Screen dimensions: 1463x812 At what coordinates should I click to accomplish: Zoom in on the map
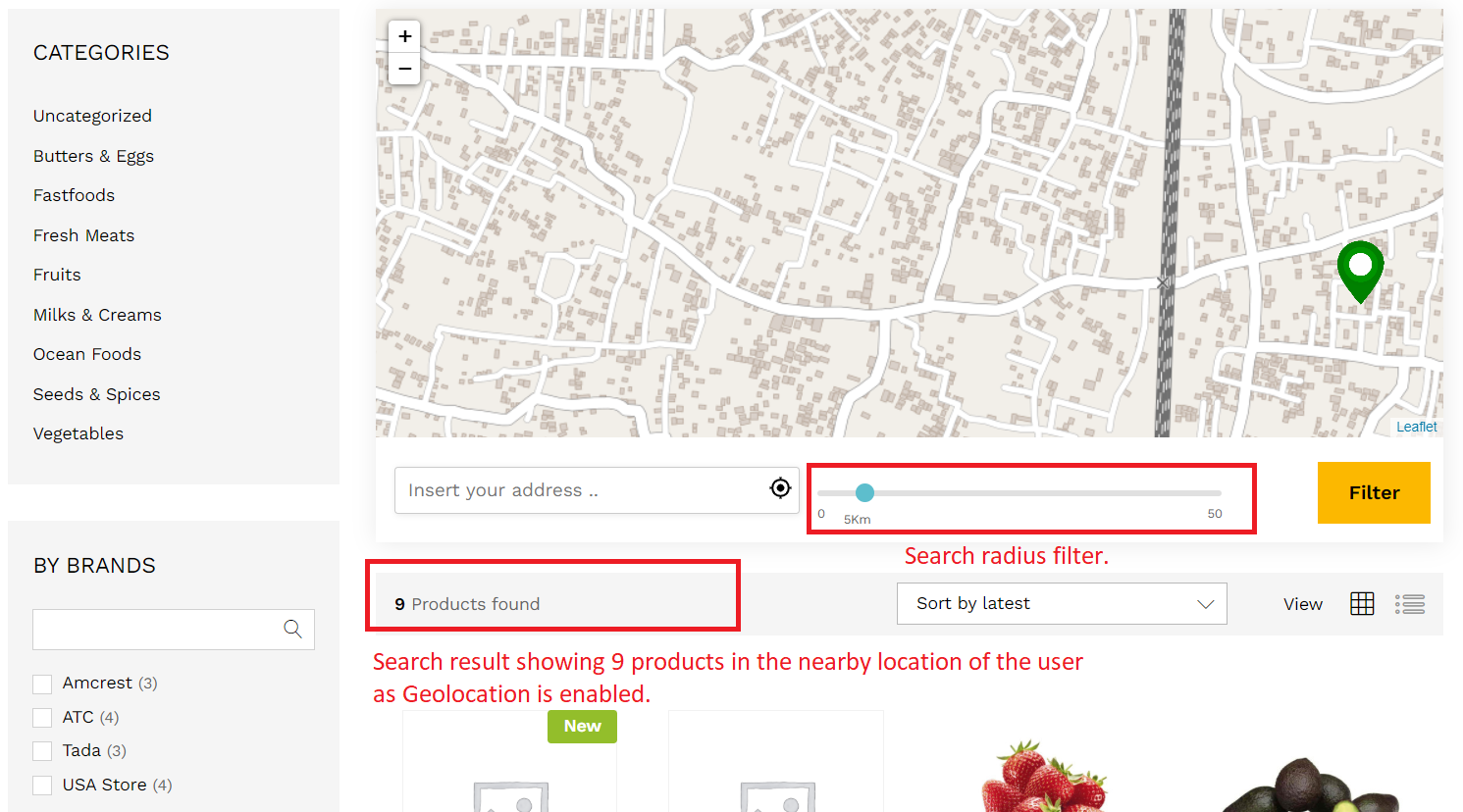(x=404, y=35)
